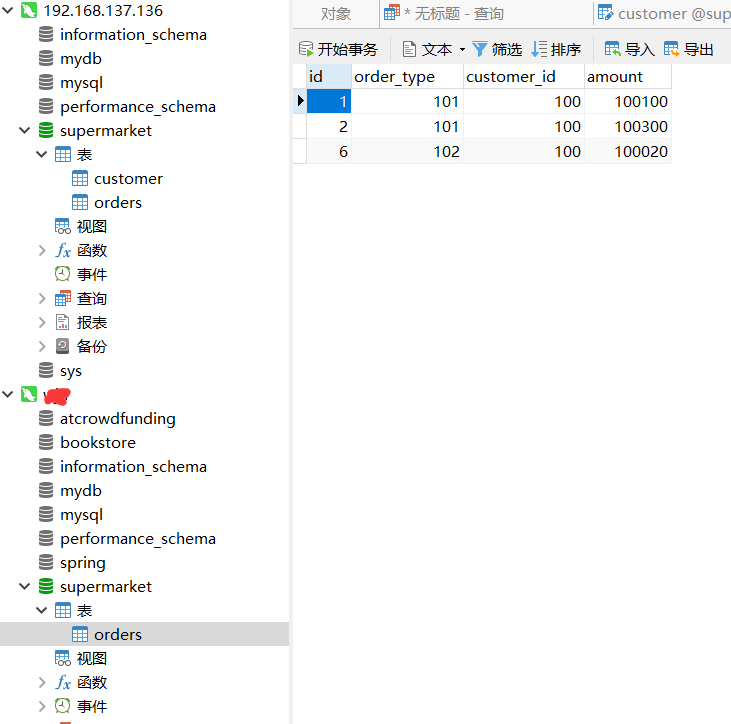Viewport: 731px width, 724px height.
Task: Click the id column header
Action: tap(329, 76)
